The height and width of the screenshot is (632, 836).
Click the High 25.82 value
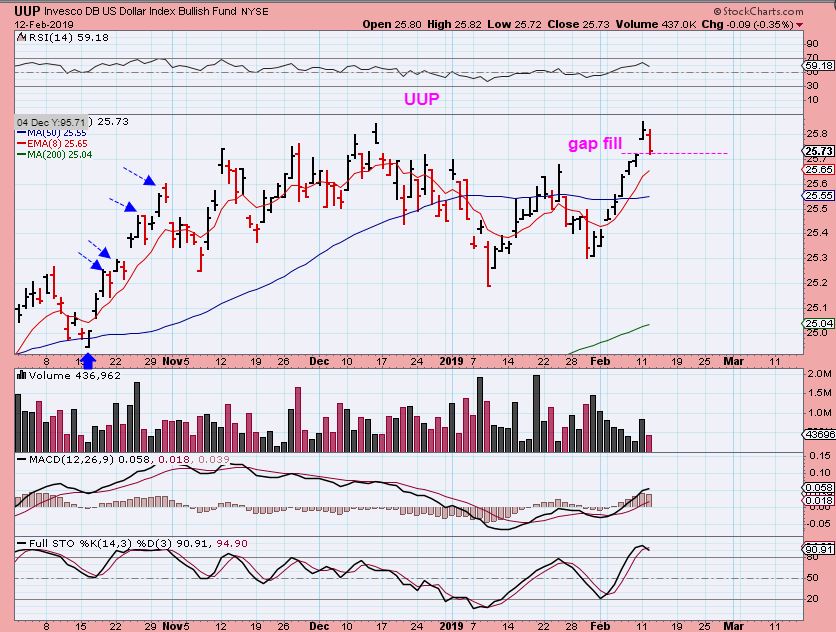click(454, 25)
